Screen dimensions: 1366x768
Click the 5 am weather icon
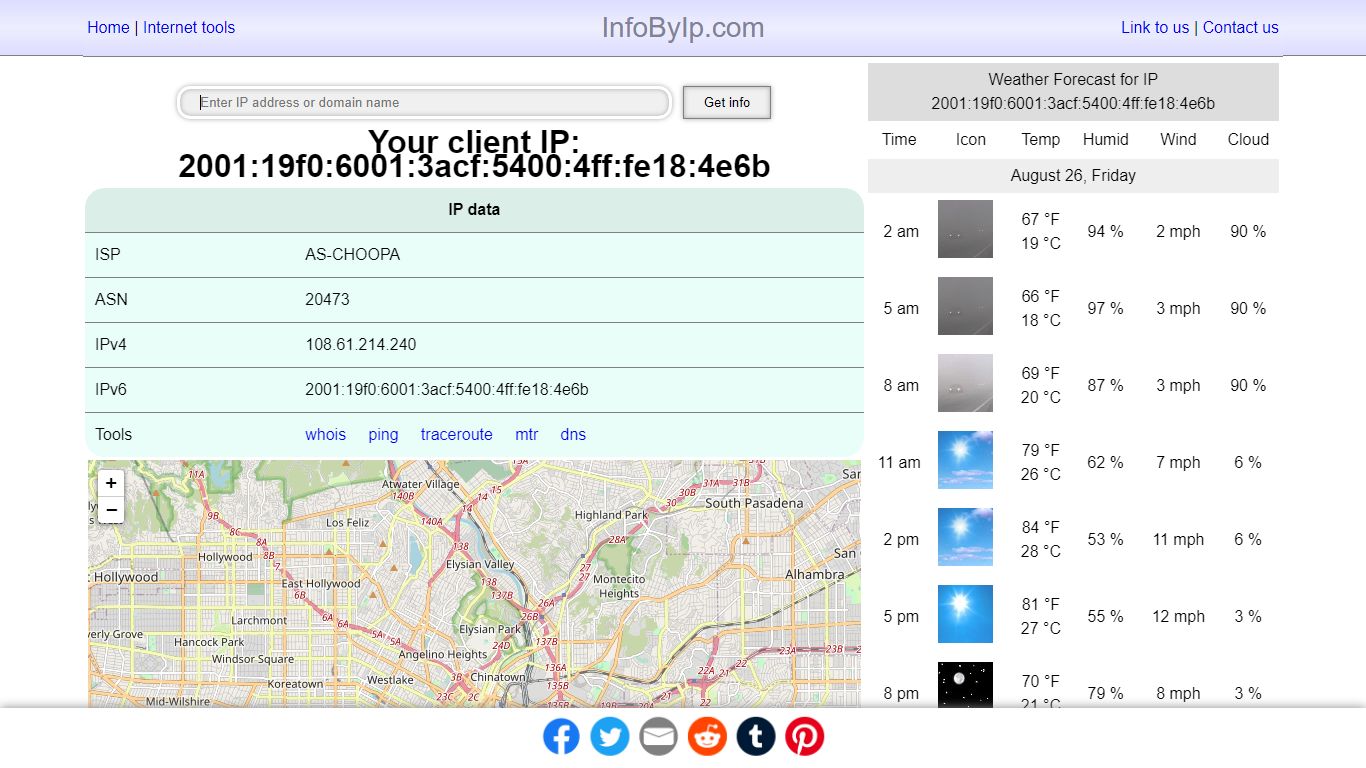(965, 306)
